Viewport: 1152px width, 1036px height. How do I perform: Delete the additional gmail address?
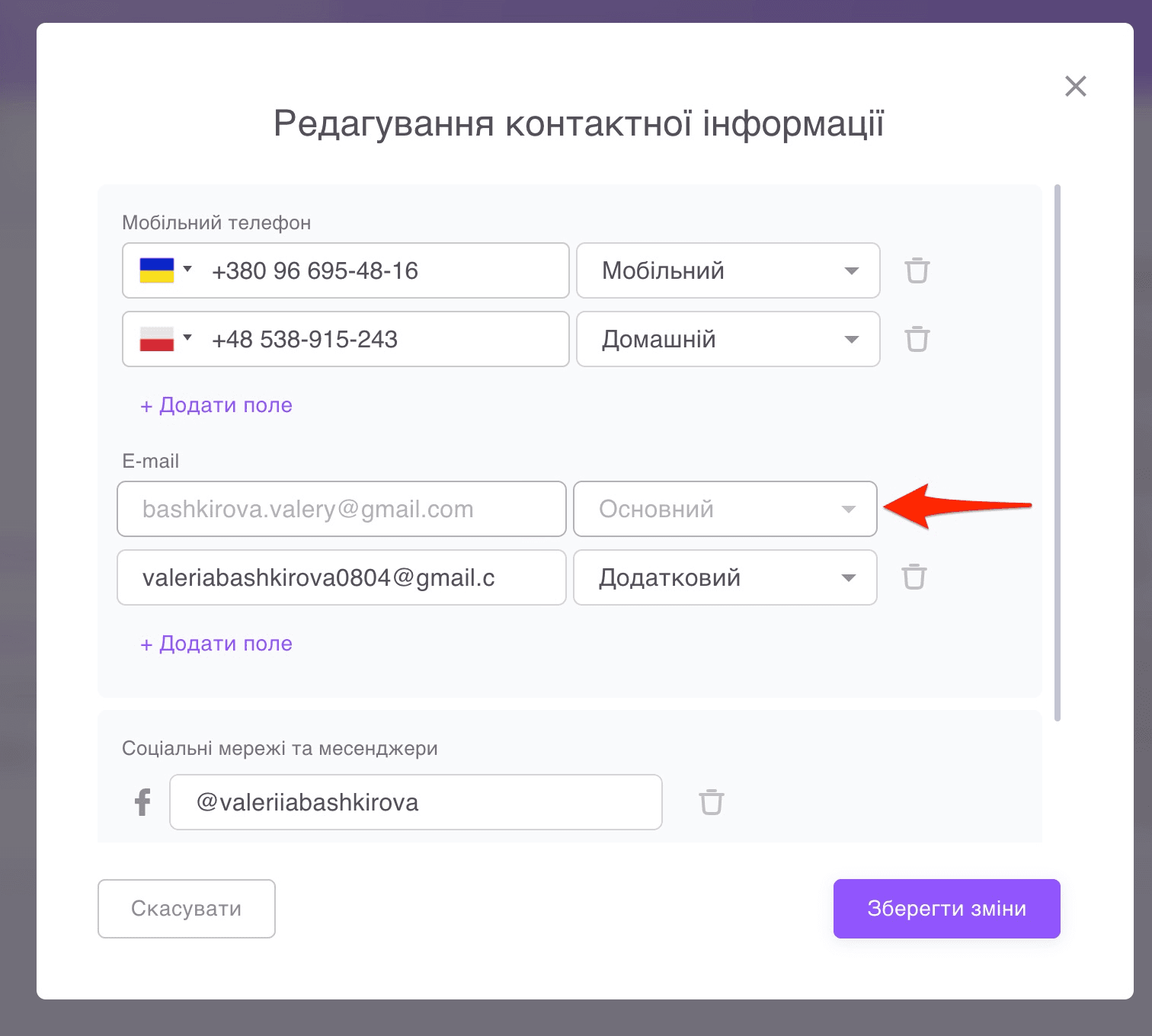(914, 577)
